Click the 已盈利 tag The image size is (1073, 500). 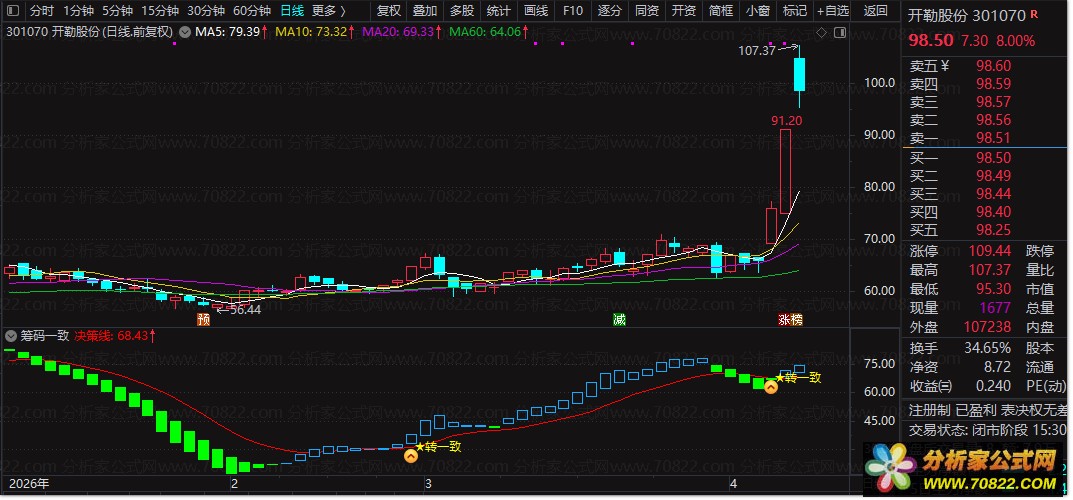pos(975,410)
